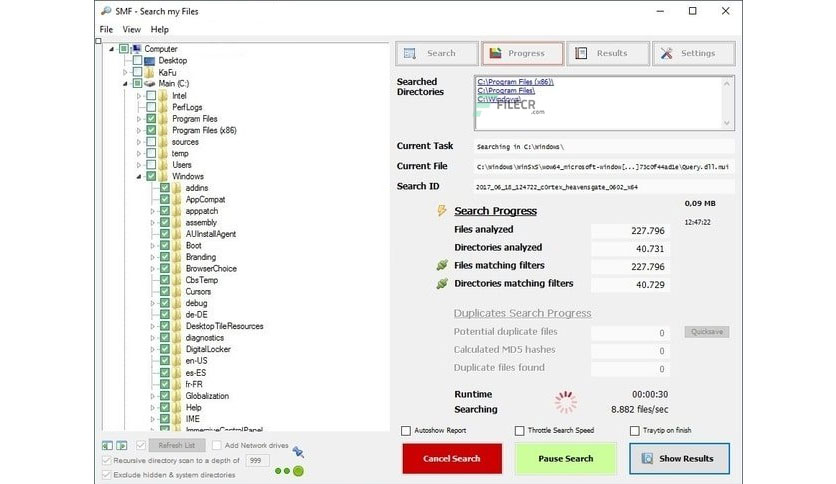Click the red Cancel Search button
Screen dimensions: 836x484
click(452, 458)
